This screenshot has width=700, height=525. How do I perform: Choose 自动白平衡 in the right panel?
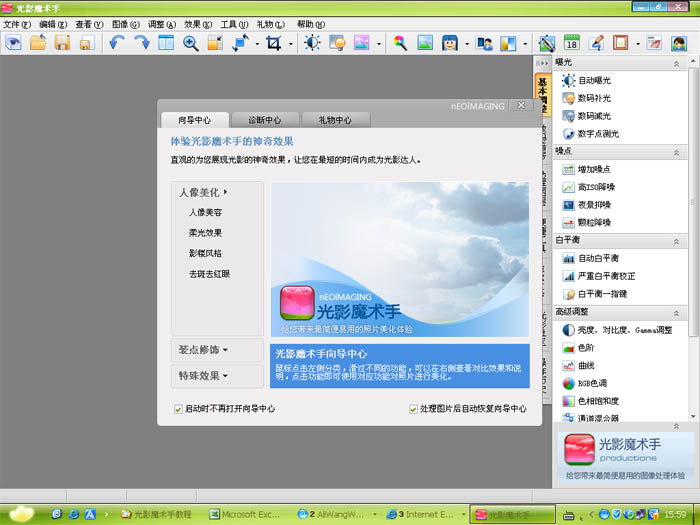590,258
